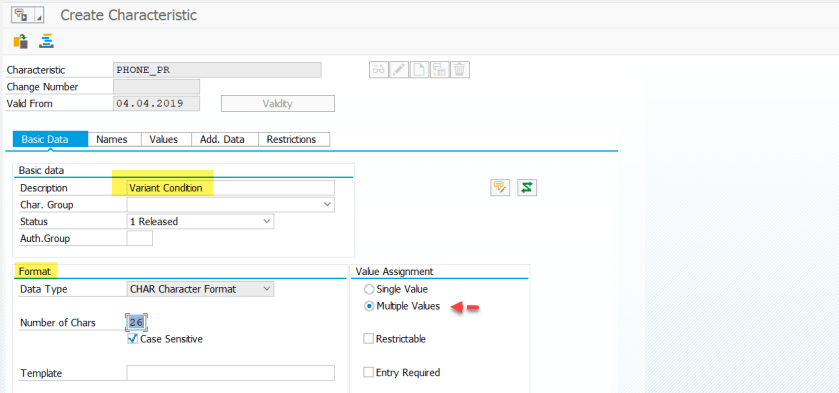Click the green crossed arrows icon

click(527, 187)
